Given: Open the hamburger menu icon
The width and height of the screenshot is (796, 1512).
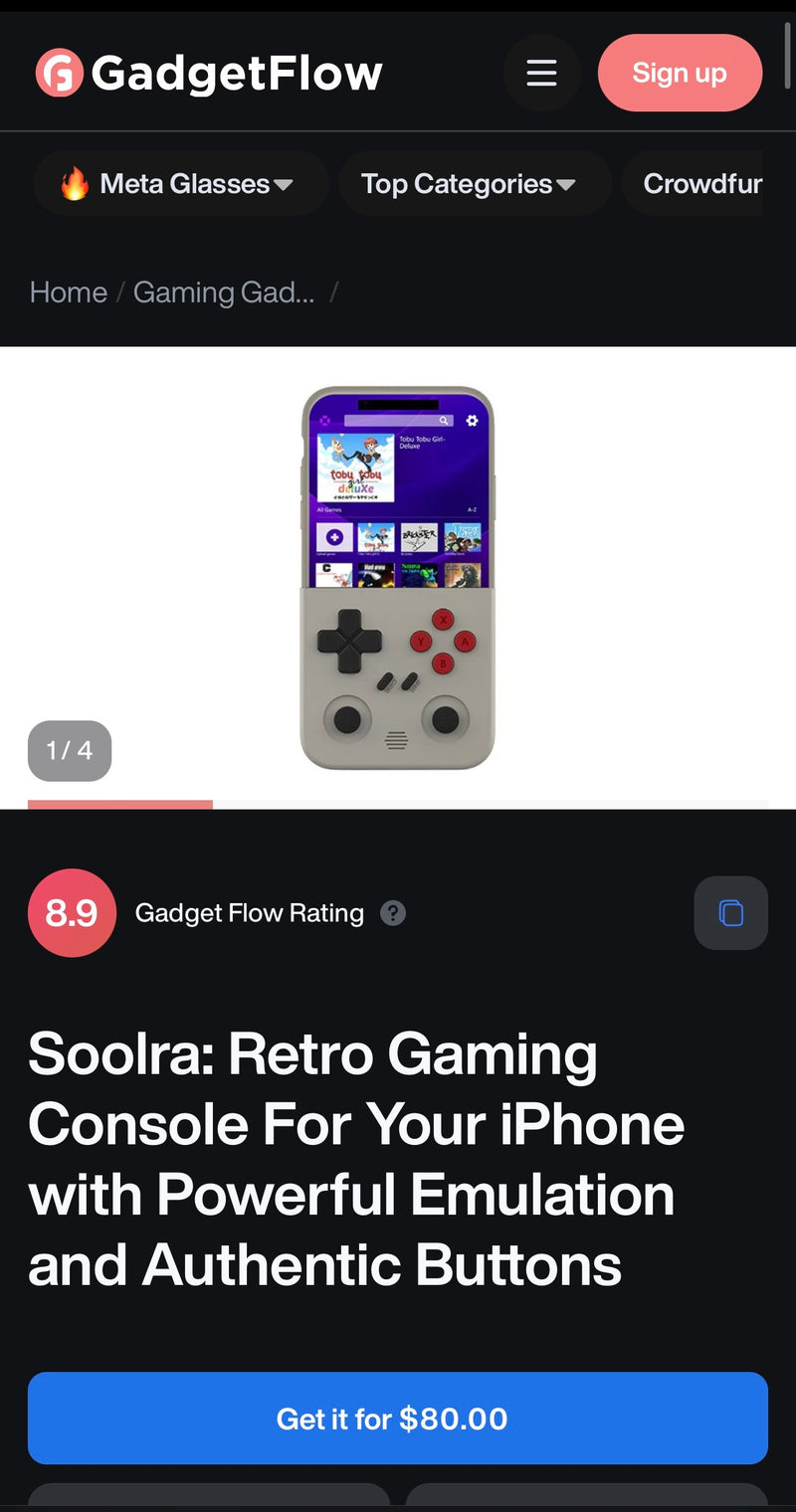Looking at the screenshot, I should coord(541,73).
